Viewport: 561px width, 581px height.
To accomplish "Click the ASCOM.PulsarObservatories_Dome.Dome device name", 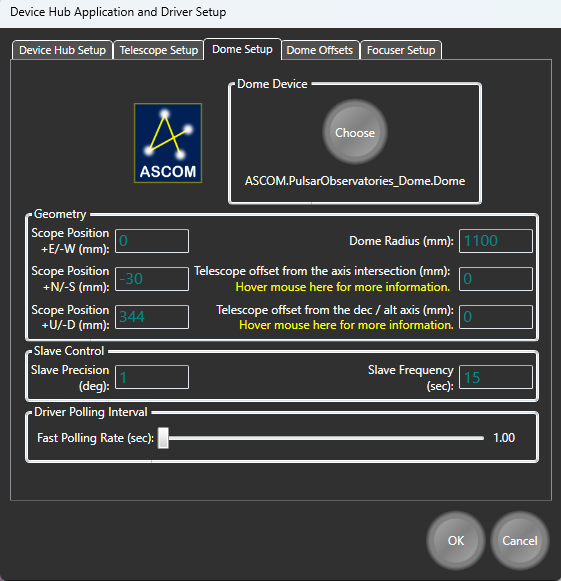I will [355, 181].
